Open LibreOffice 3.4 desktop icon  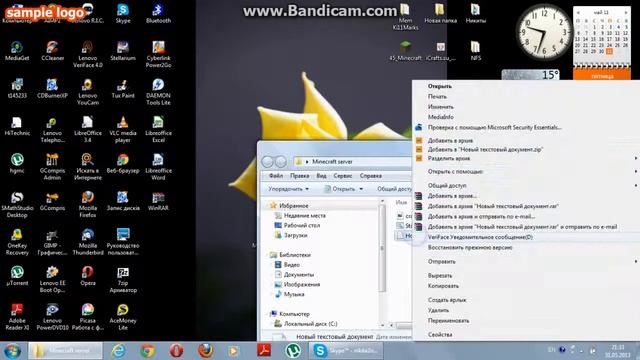(x=88, y=129)
